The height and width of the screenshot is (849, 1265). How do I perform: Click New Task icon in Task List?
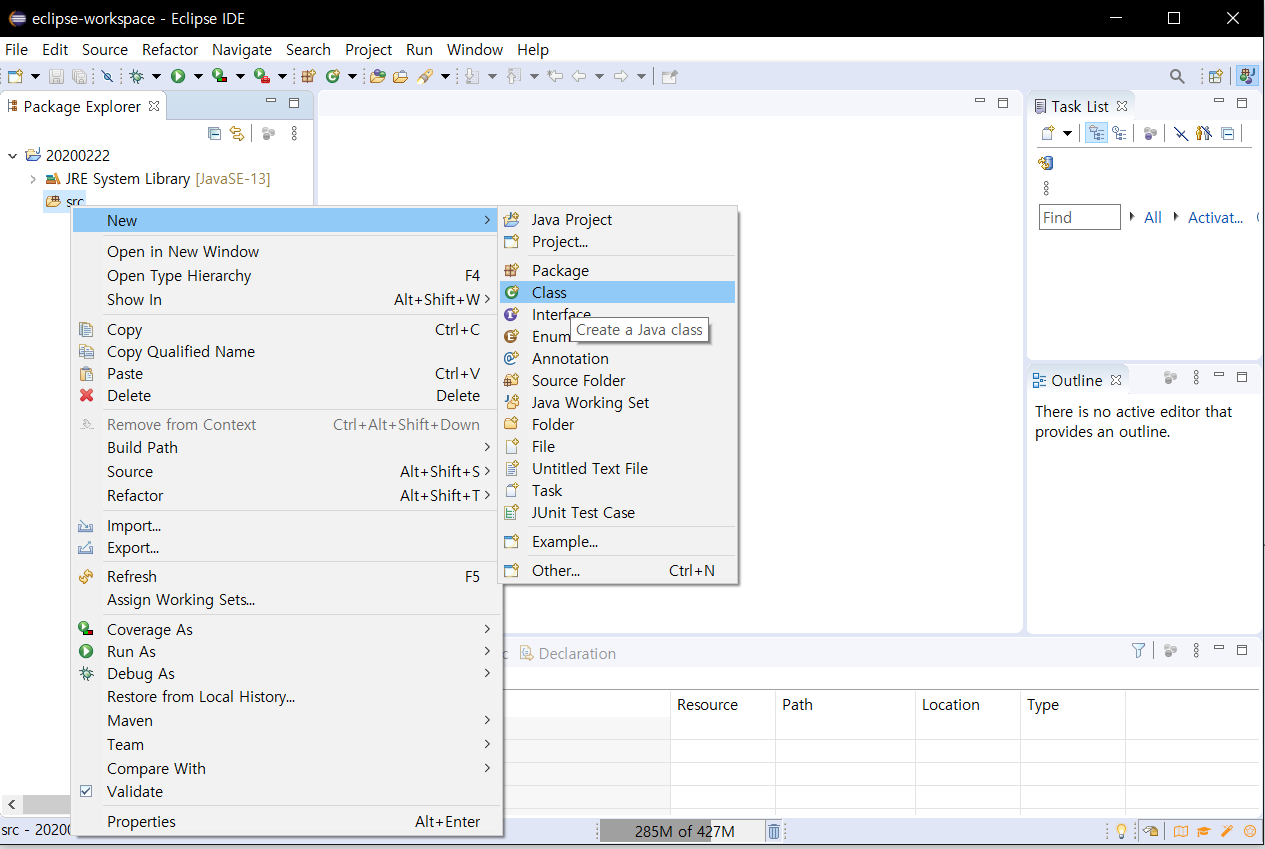coord(1047,133)
